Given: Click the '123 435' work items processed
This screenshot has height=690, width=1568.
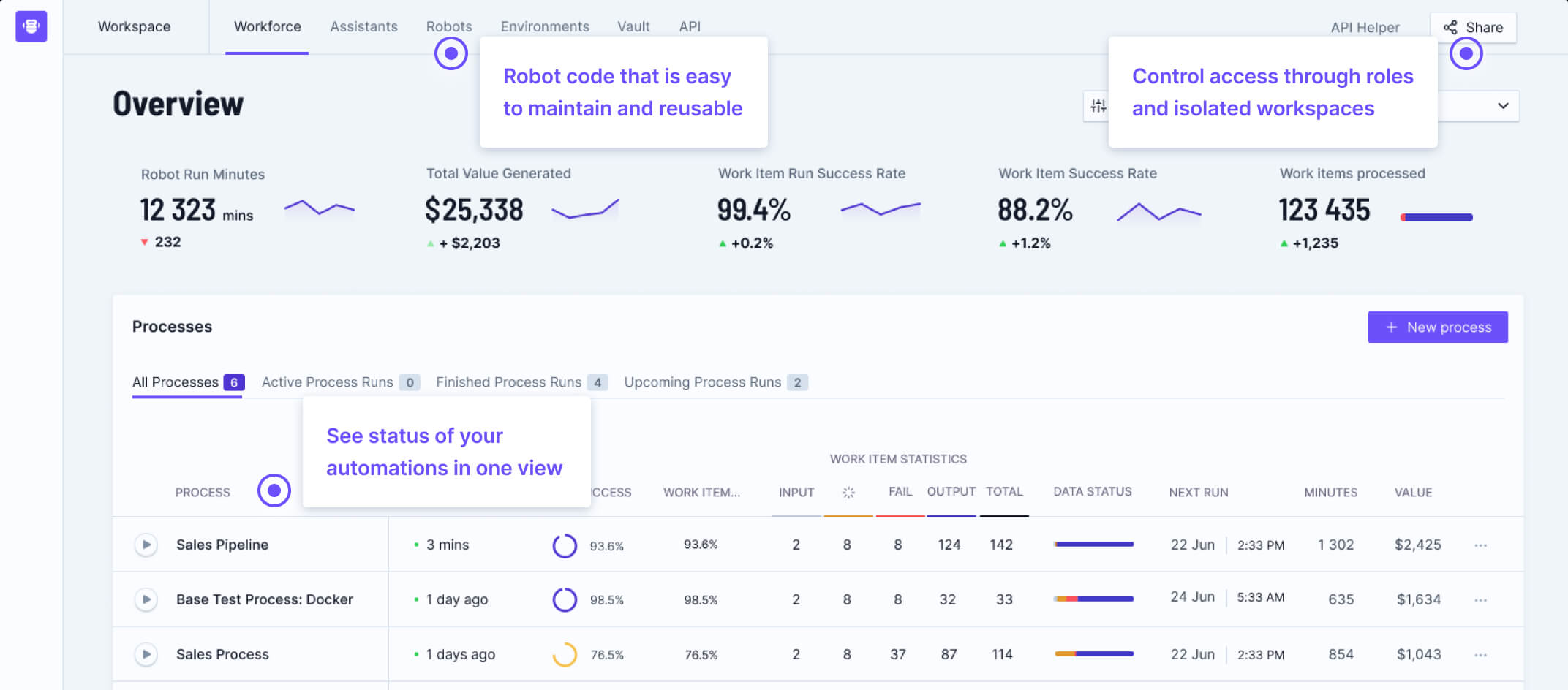Looking at the screenshot, I should click(x=1324, y=210).
